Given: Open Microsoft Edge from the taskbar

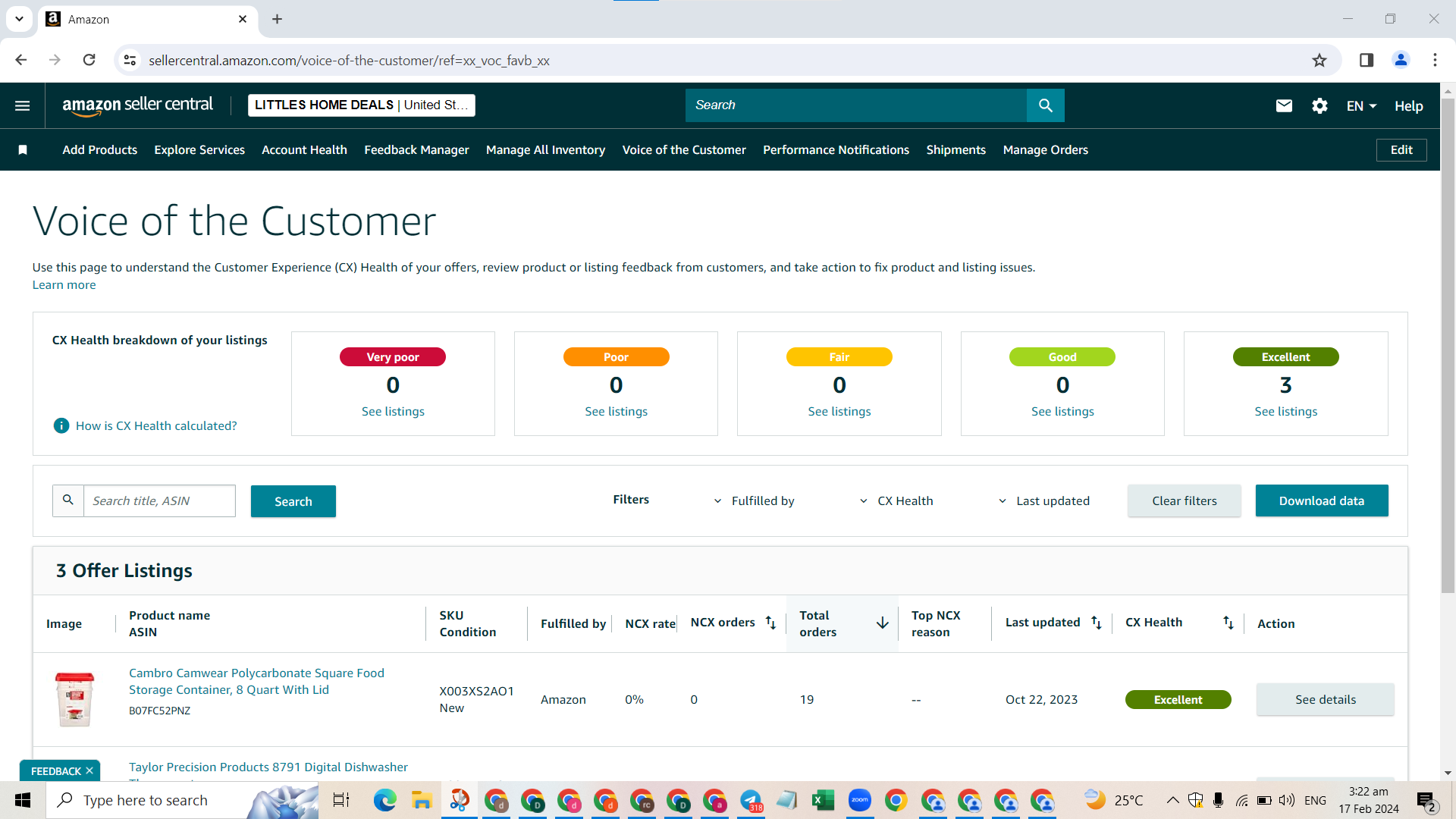Looking at the screenshot, I should click(x=384, y=800).
